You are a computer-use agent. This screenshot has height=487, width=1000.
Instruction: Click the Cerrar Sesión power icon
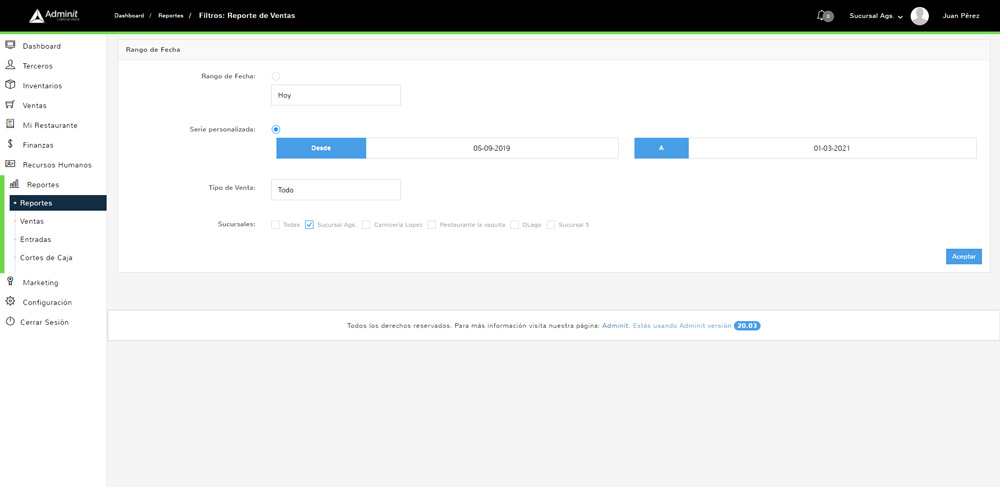point(10,322)
